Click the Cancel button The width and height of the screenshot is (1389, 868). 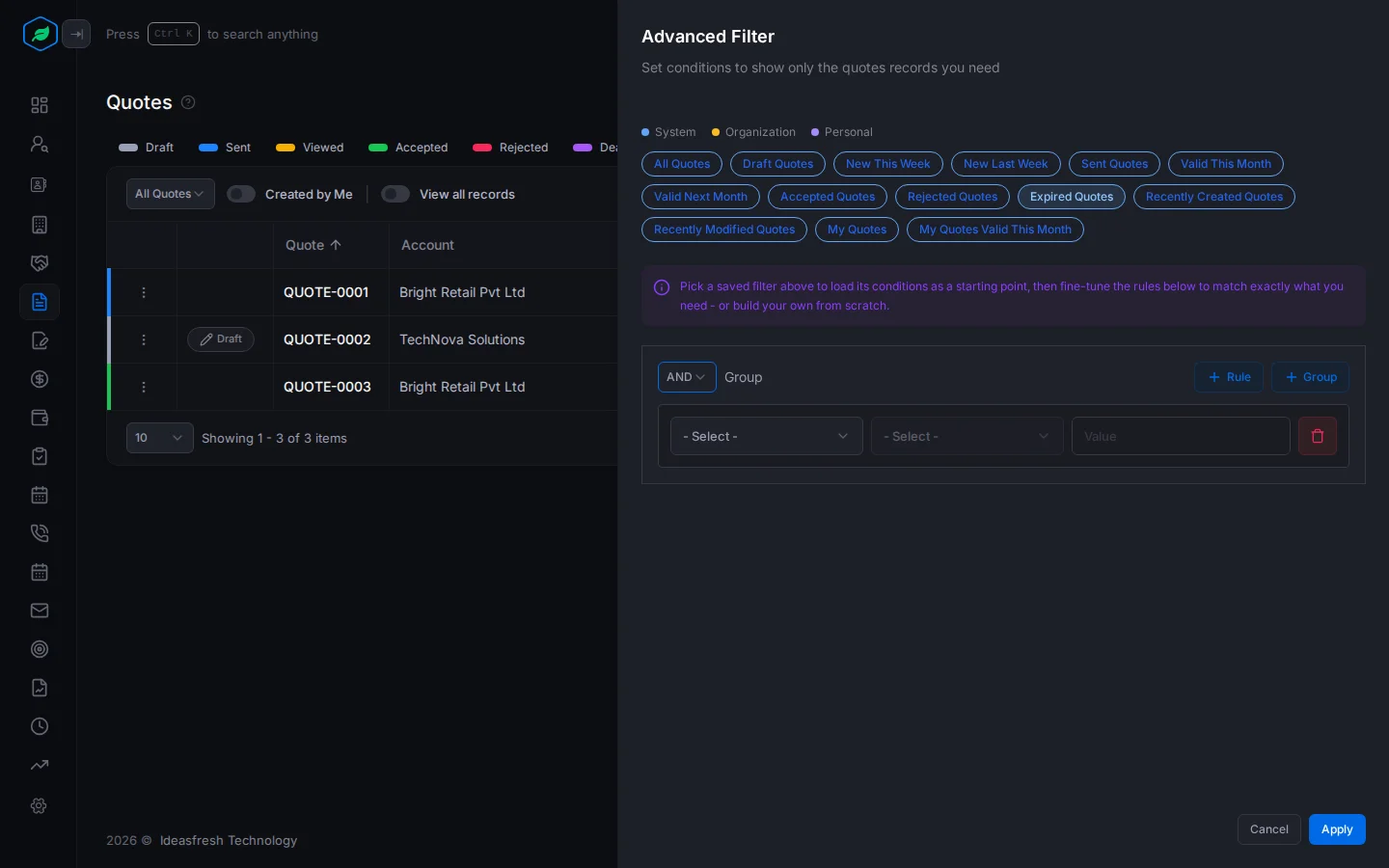pyautogui.click(x=1269, y=829)
